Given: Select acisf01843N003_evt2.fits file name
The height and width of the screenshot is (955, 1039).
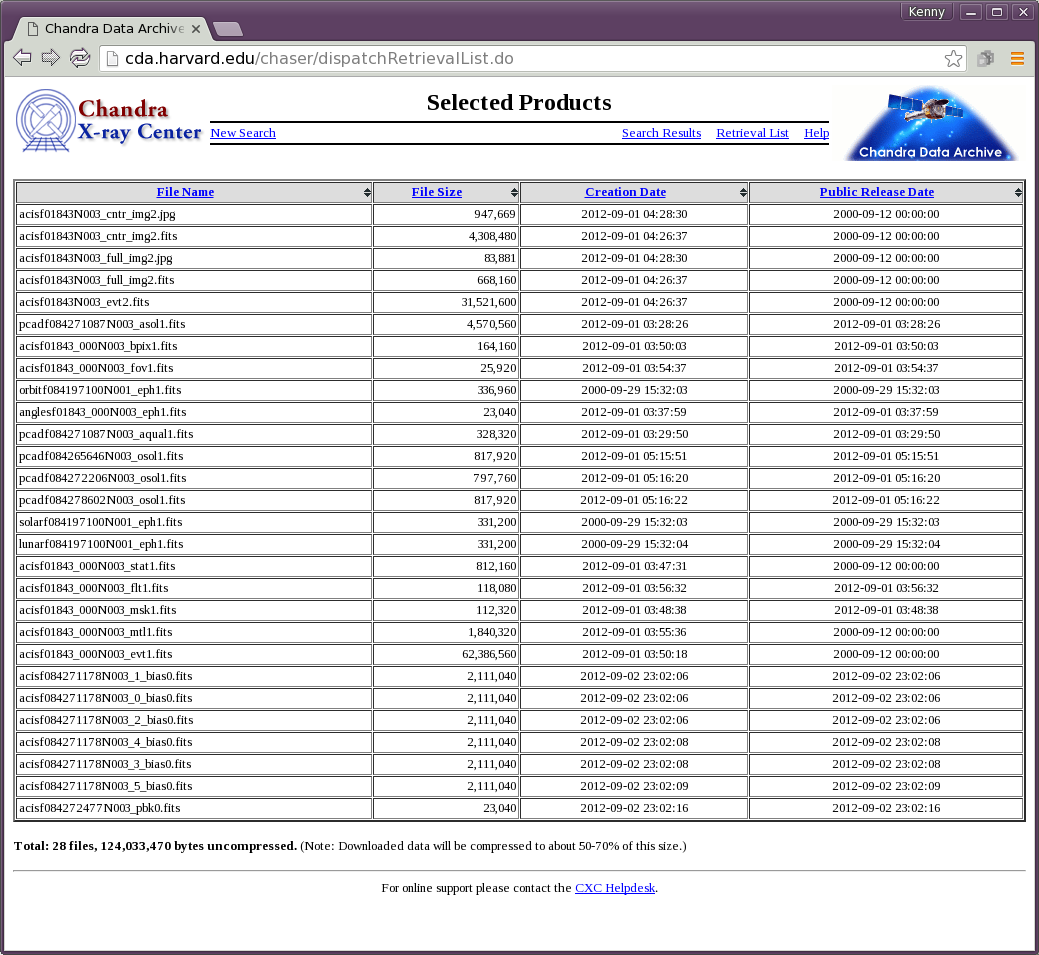Looking at the screenshot, I should tap(84, 302).
